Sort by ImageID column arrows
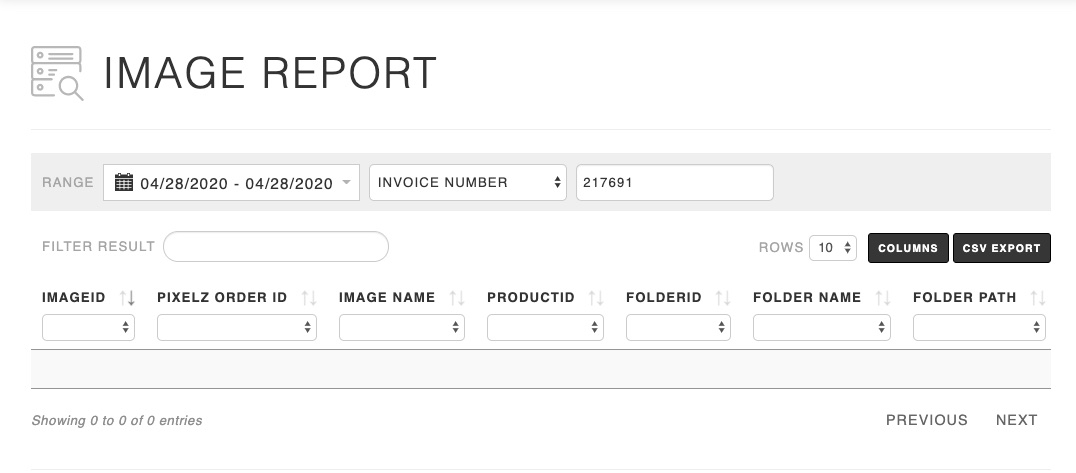The width and height of the screenshot is (1076, 473). pyautogui.click(x=127, y=298)
